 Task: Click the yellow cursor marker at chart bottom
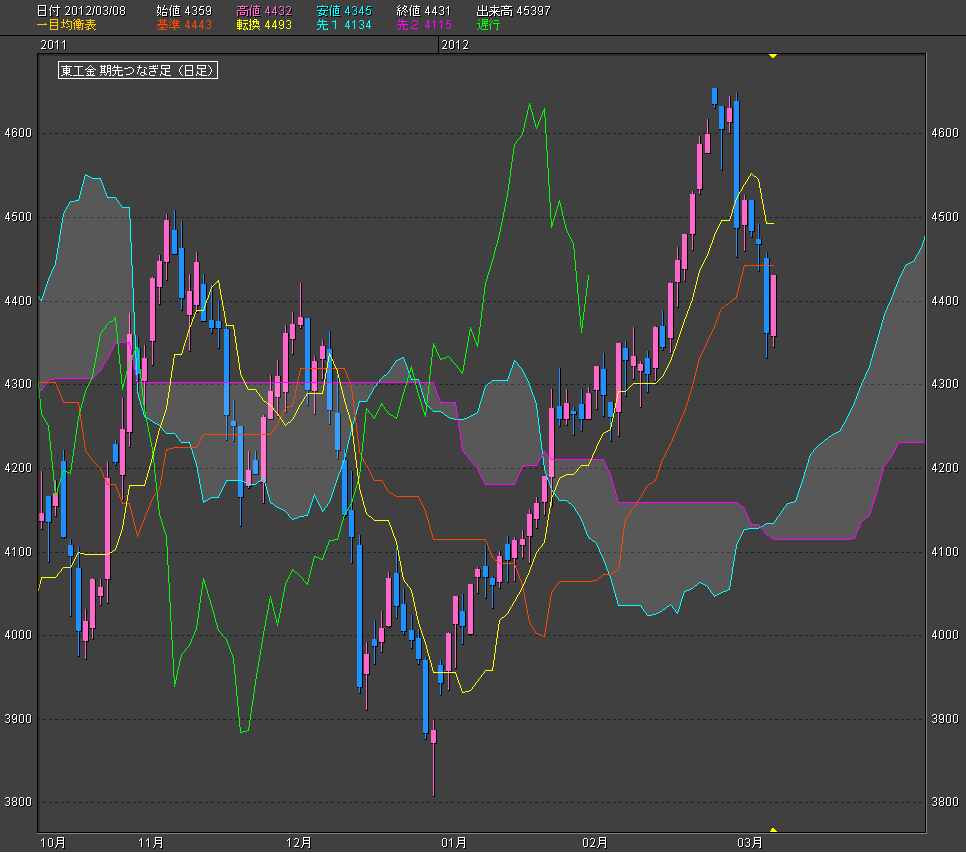(x=772, y=829)
